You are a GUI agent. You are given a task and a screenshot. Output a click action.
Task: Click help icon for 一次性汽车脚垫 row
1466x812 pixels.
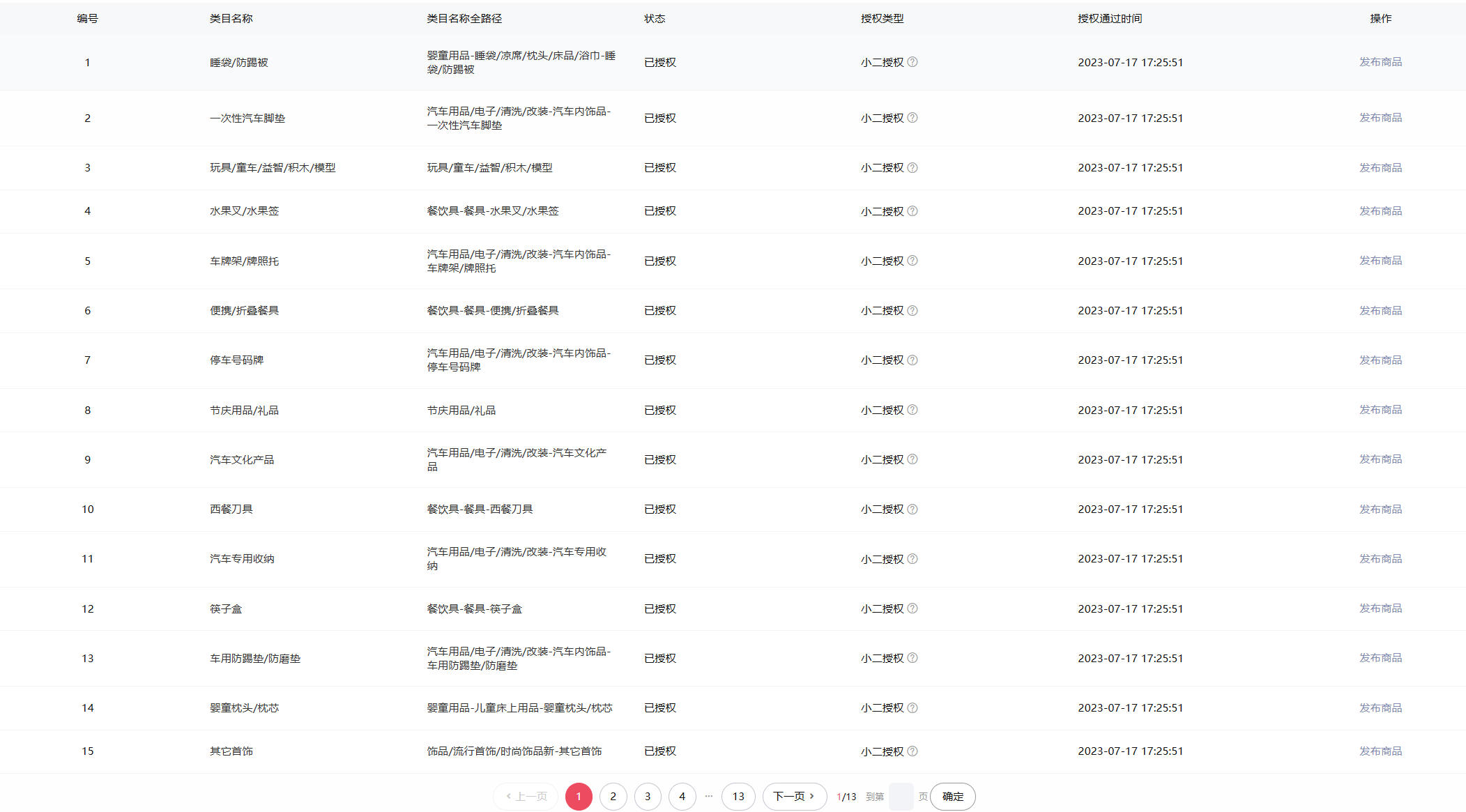(x=913, y=118)
